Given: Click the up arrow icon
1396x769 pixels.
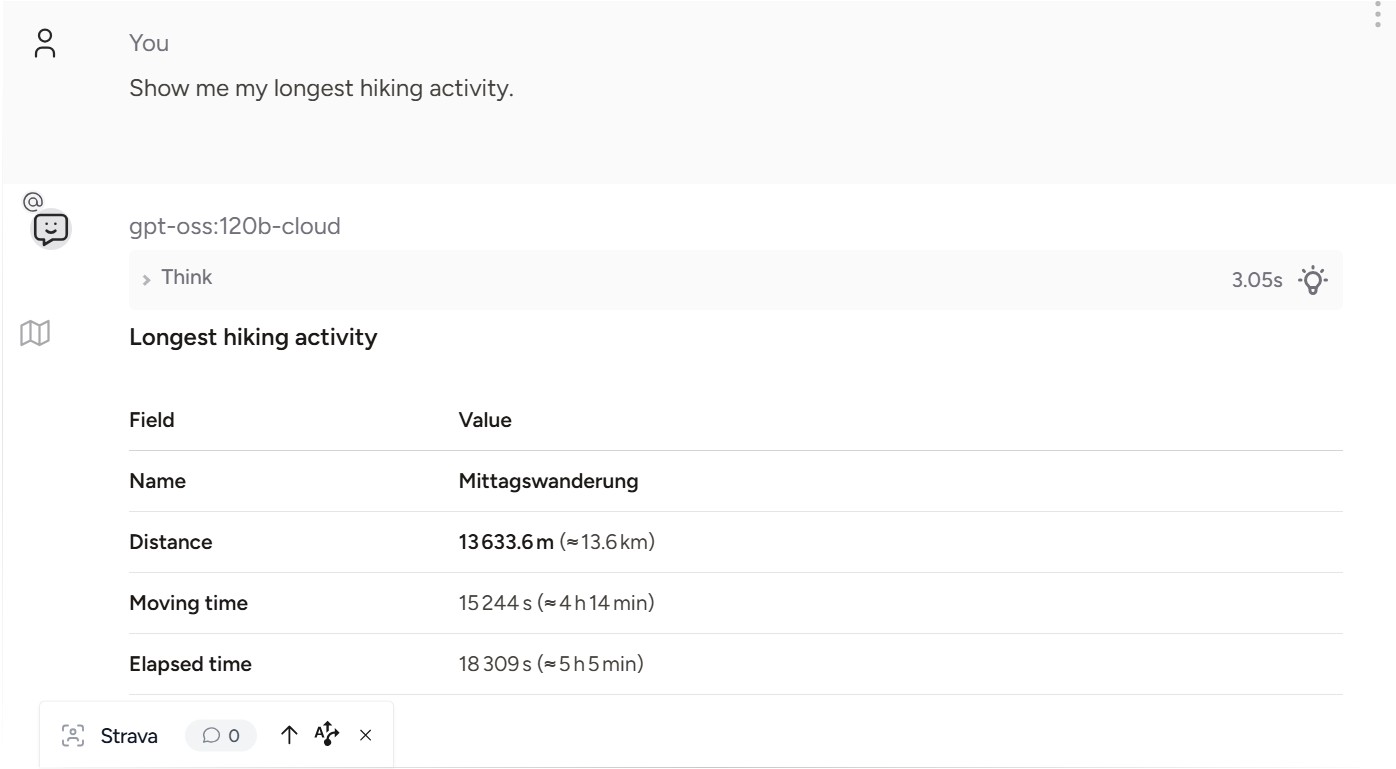Looking at the screenshot, I should (x=289, y=735).
